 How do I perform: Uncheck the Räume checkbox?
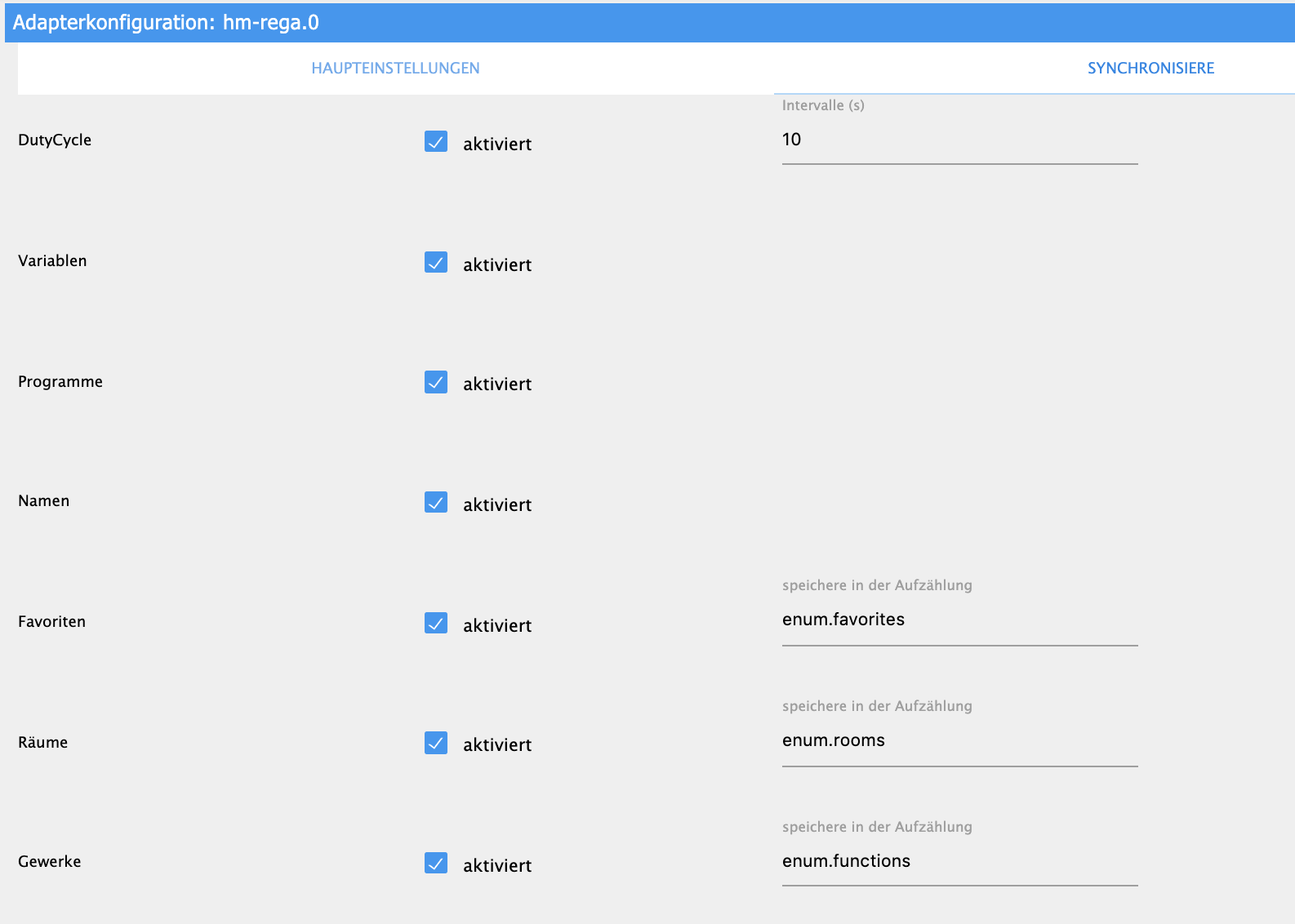tap(436, 744)
